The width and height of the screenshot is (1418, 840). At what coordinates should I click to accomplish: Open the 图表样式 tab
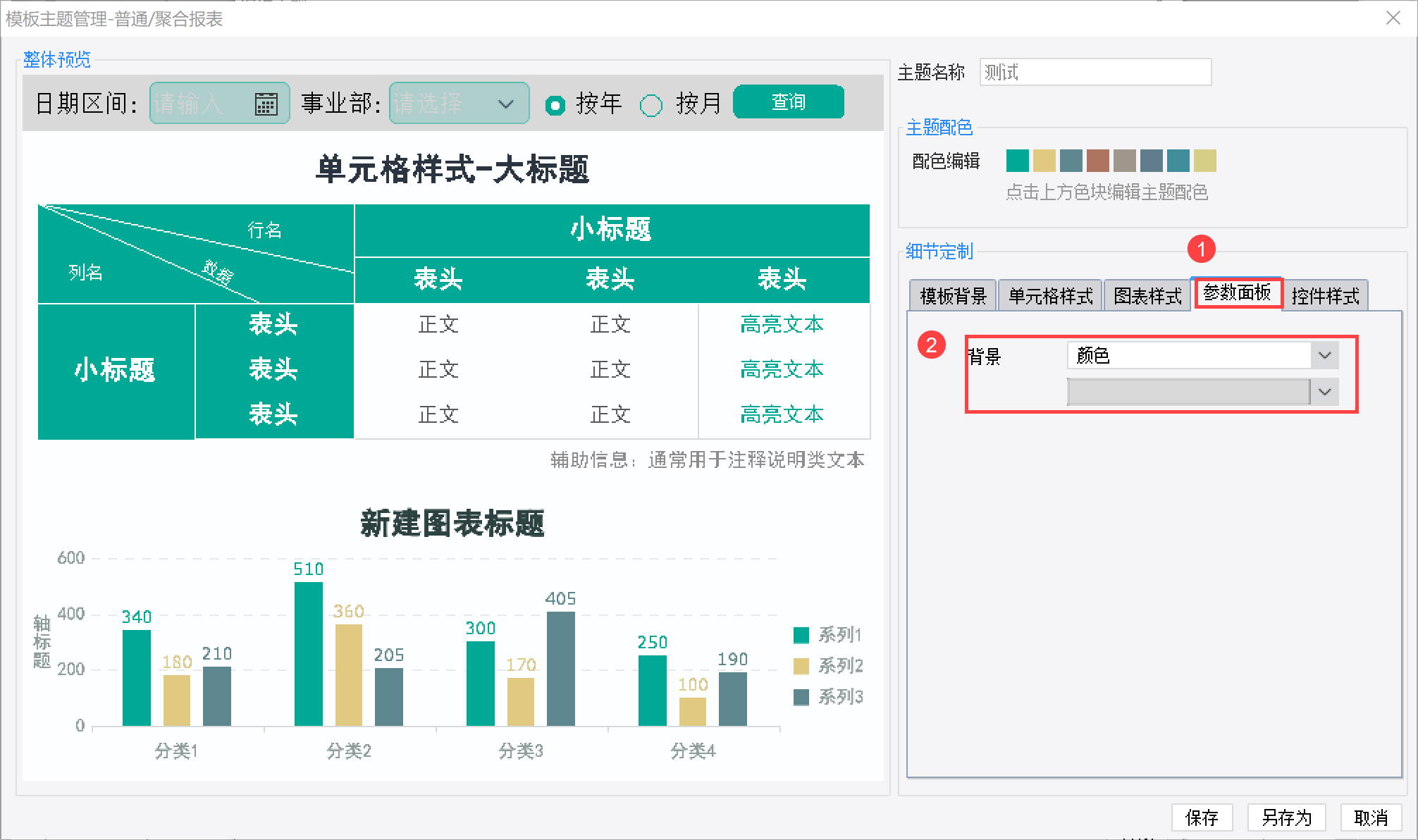(1147, 296)
